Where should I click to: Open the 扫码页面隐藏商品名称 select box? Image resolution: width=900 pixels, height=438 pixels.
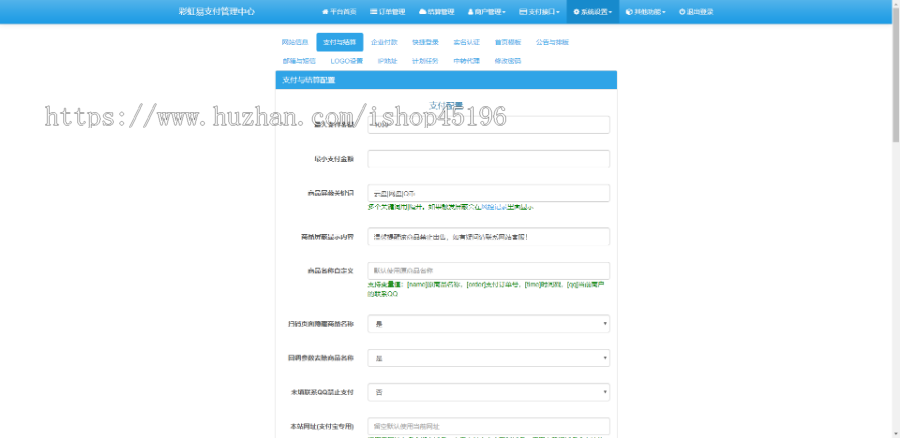pos(488,324)
